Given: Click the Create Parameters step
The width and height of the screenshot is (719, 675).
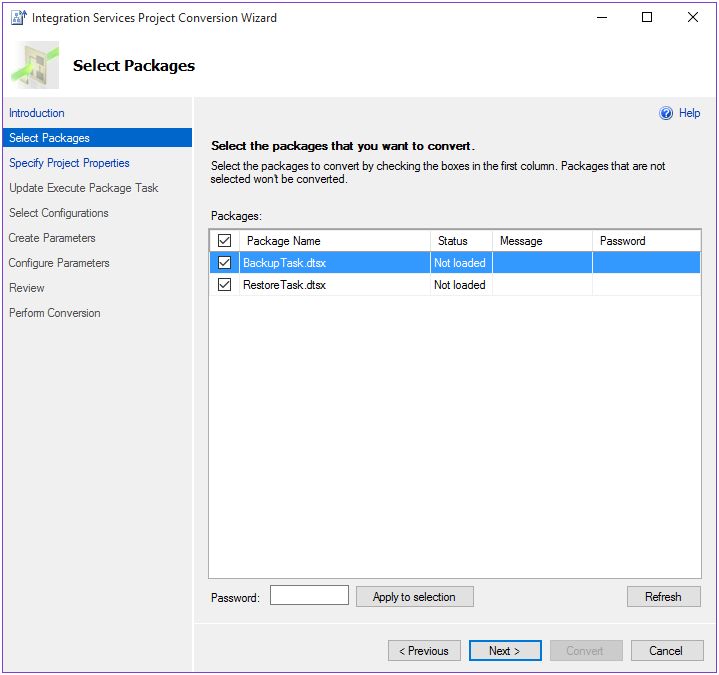Looking at the screenshot, I should coord(52,238).
